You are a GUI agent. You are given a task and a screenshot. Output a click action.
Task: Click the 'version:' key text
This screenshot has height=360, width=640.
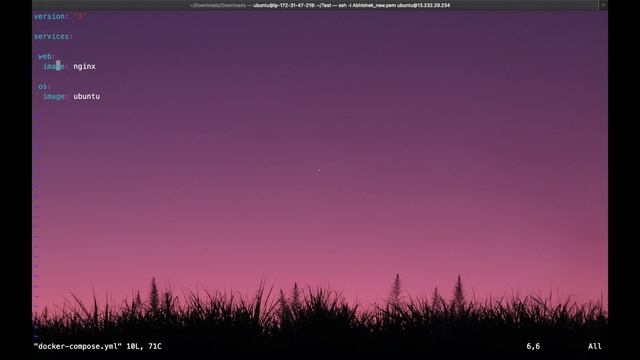pyautogui.click(x=51, y=16)
